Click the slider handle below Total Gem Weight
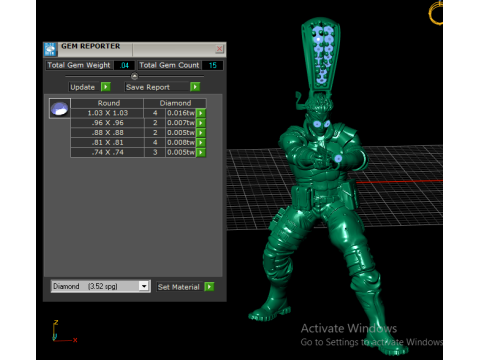This screenshot has height=360, width=480. pos(134,76)
